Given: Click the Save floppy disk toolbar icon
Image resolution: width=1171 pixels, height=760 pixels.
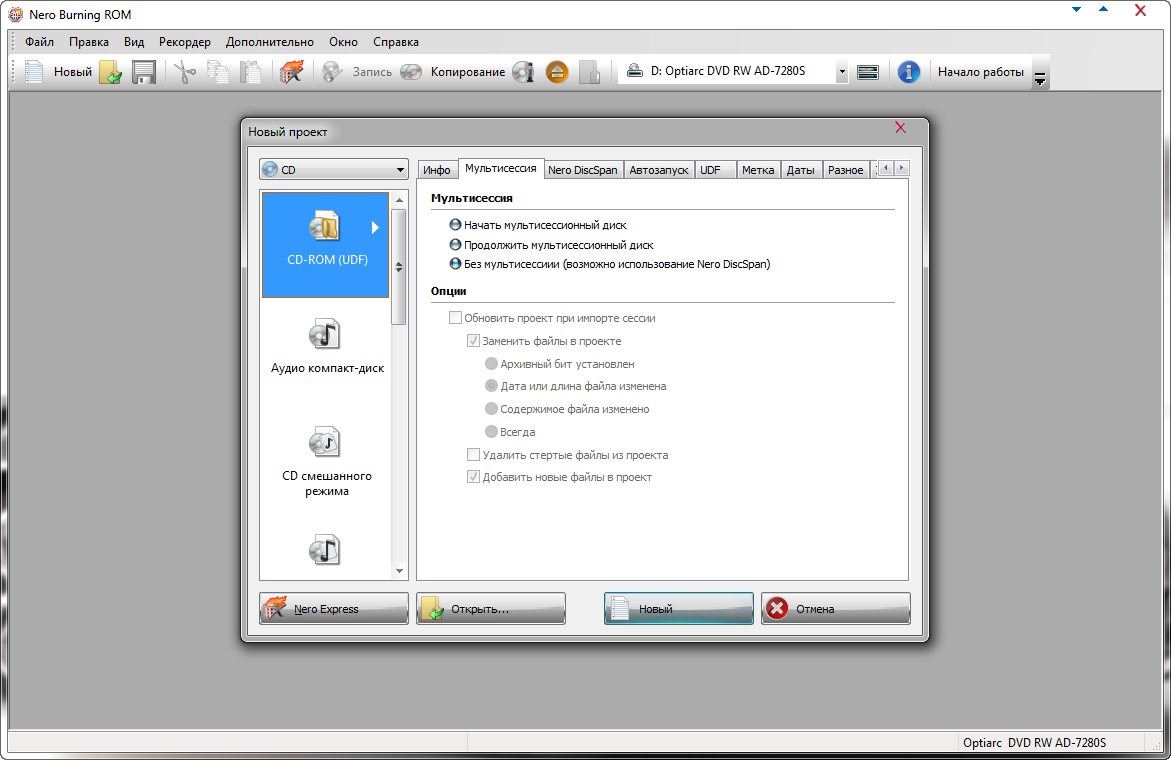Looking at the screenshot, I should pos(144,72).
